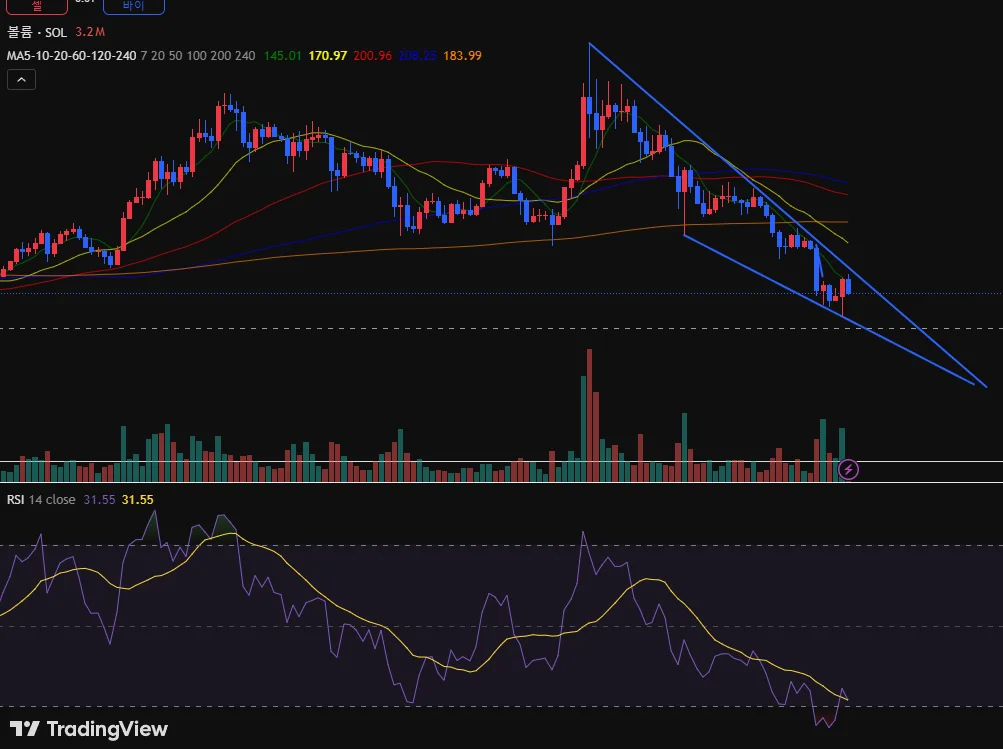The image size is (1003, 749).
Task: Click the red MA value 200.96
Action: click(x=372, y=56)
